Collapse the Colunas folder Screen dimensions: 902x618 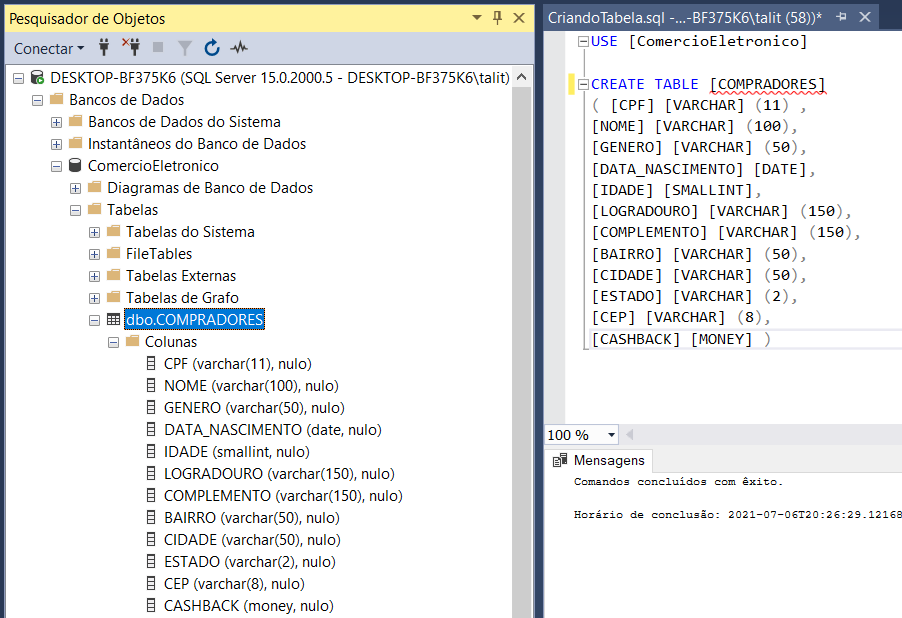(113, 342)
